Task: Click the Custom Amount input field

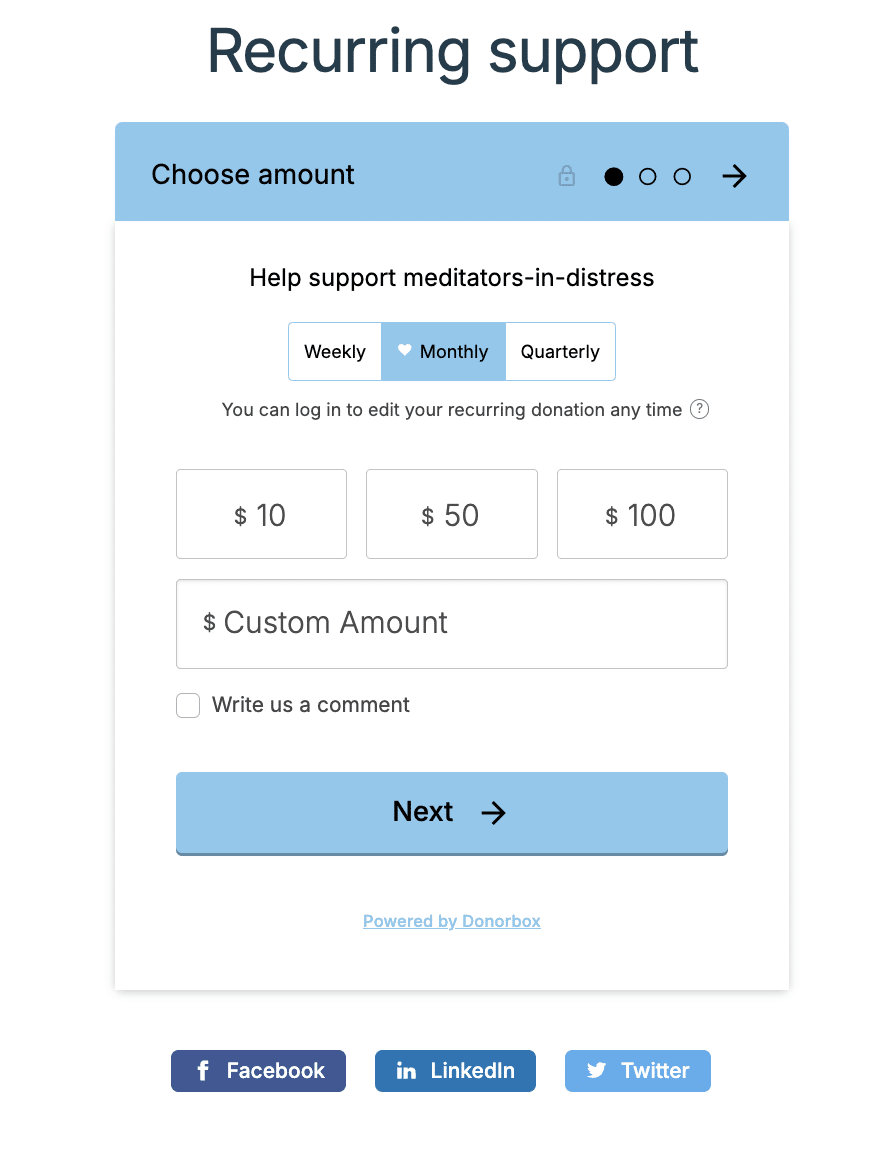Action: tap(451, 623)
